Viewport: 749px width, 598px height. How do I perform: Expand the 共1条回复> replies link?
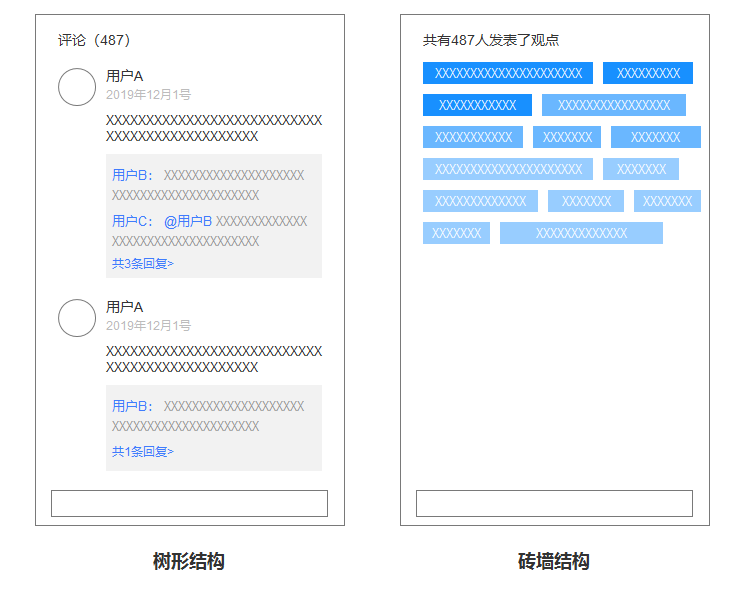coord(143,452)
